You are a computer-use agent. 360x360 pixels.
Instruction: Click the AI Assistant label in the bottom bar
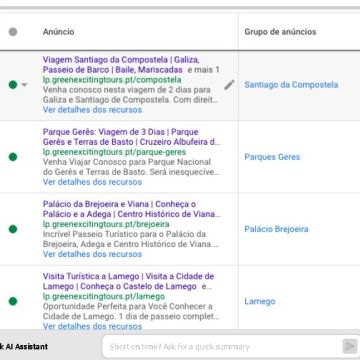point(24,347)
